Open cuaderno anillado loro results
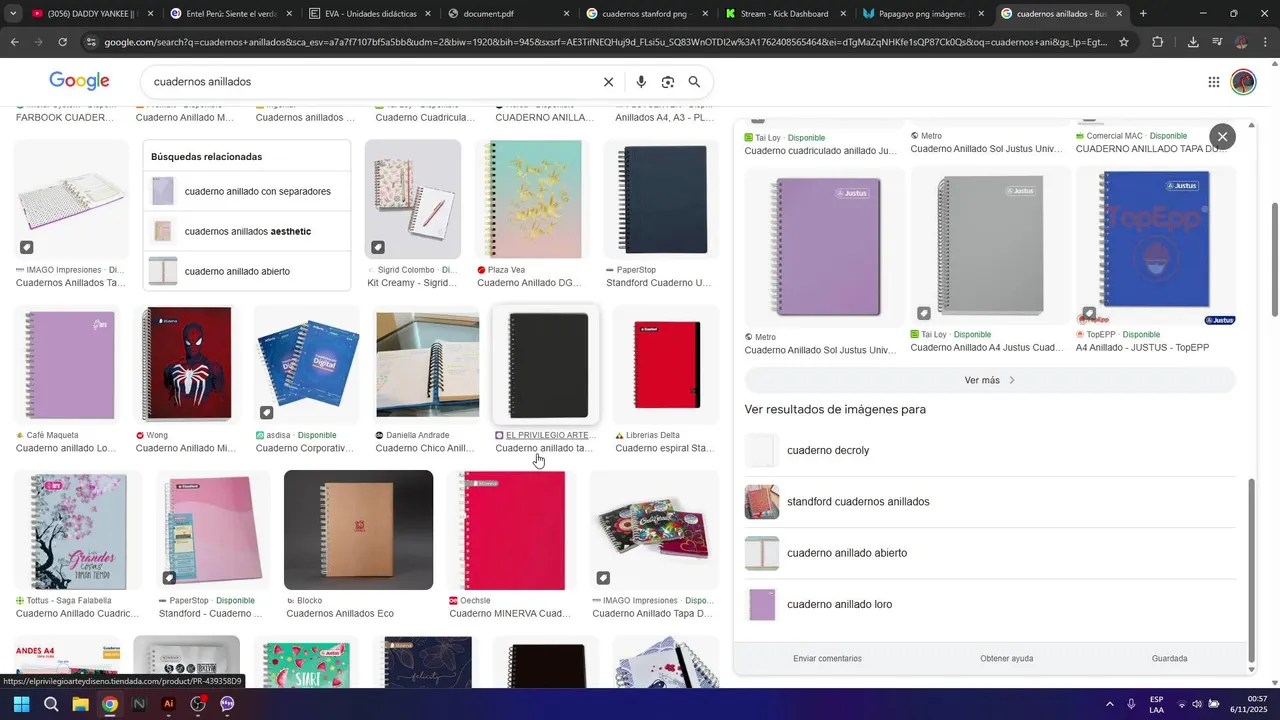Viewport: 1280px width, 720px height. 990,604
